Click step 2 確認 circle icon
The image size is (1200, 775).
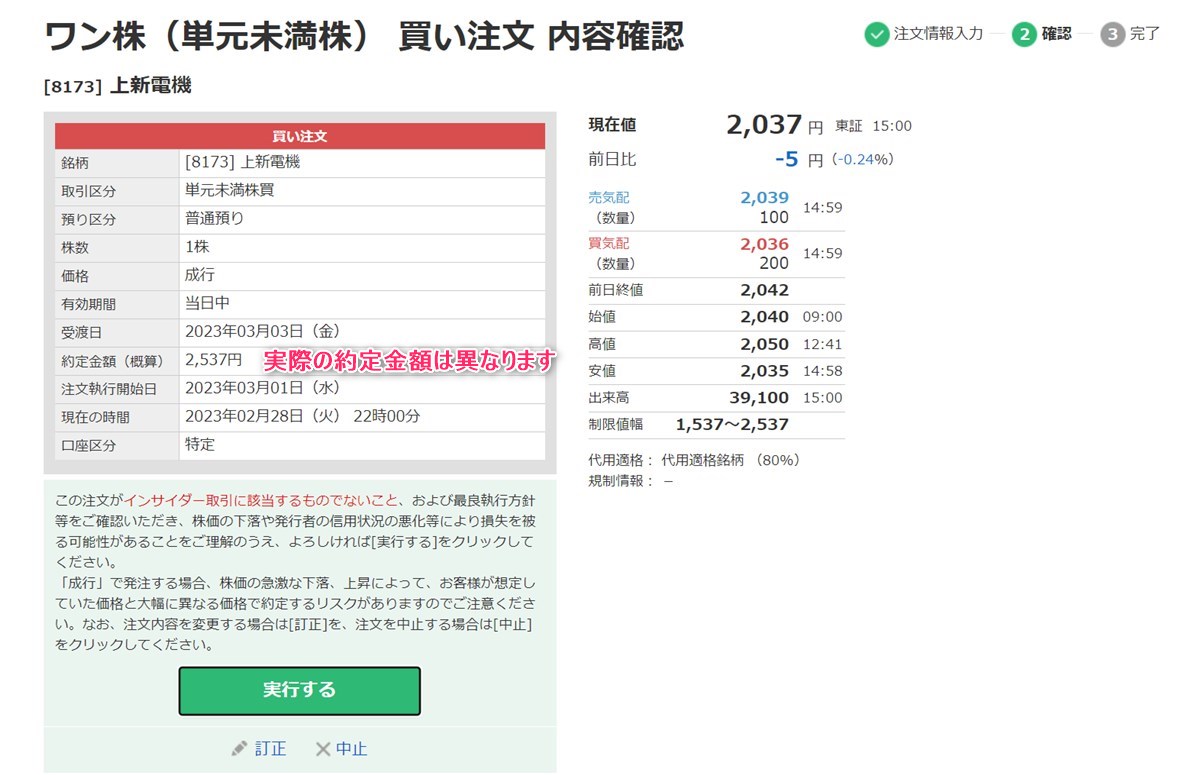pos(1023,34)
